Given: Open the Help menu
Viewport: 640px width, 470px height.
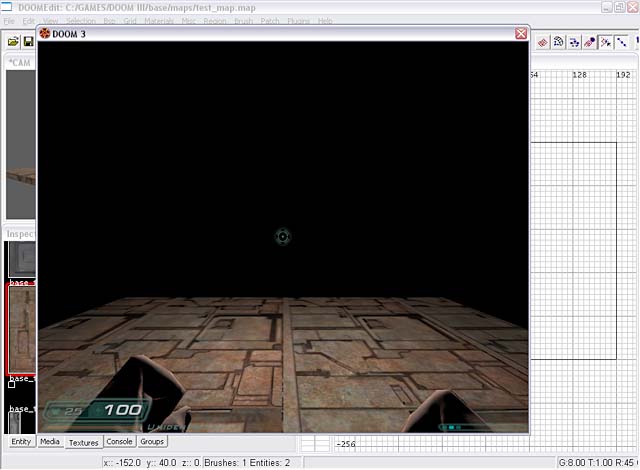Looking at the screenshot, I should coord(325,20).
